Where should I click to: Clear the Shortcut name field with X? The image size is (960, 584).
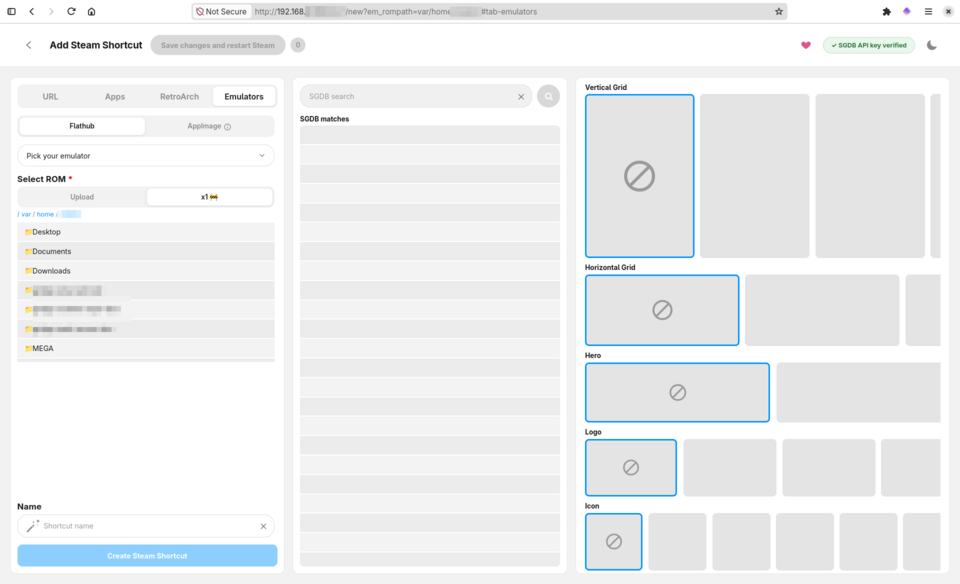pyautogui.click(x=263, y=526)
